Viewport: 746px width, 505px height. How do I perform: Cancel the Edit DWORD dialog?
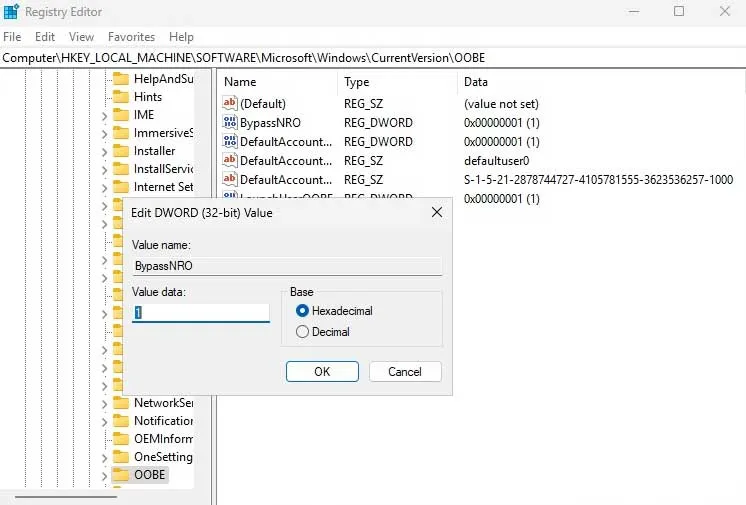(405, 371)
